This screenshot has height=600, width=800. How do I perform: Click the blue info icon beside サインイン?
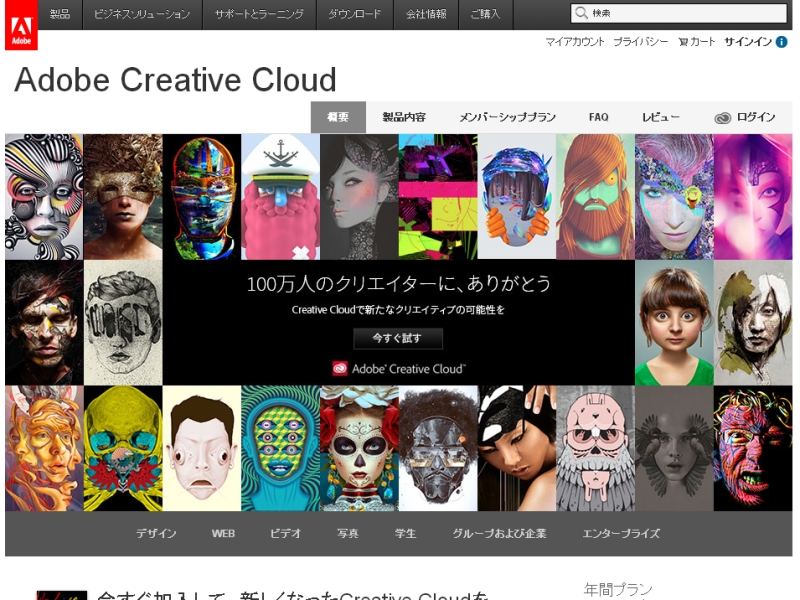tap(782, 42)
